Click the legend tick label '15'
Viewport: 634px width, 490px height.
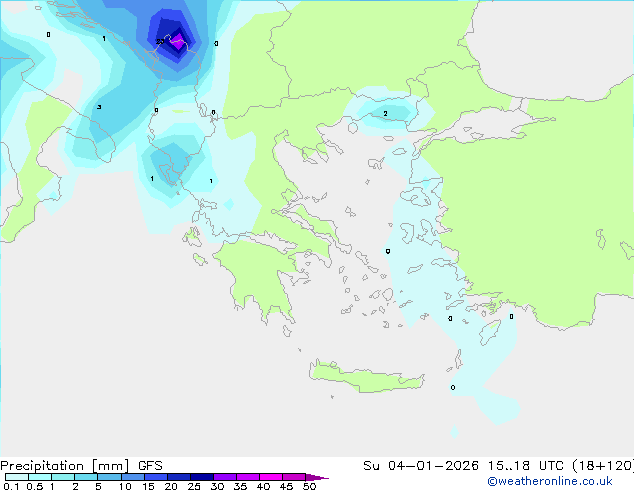tap(148, 486)
